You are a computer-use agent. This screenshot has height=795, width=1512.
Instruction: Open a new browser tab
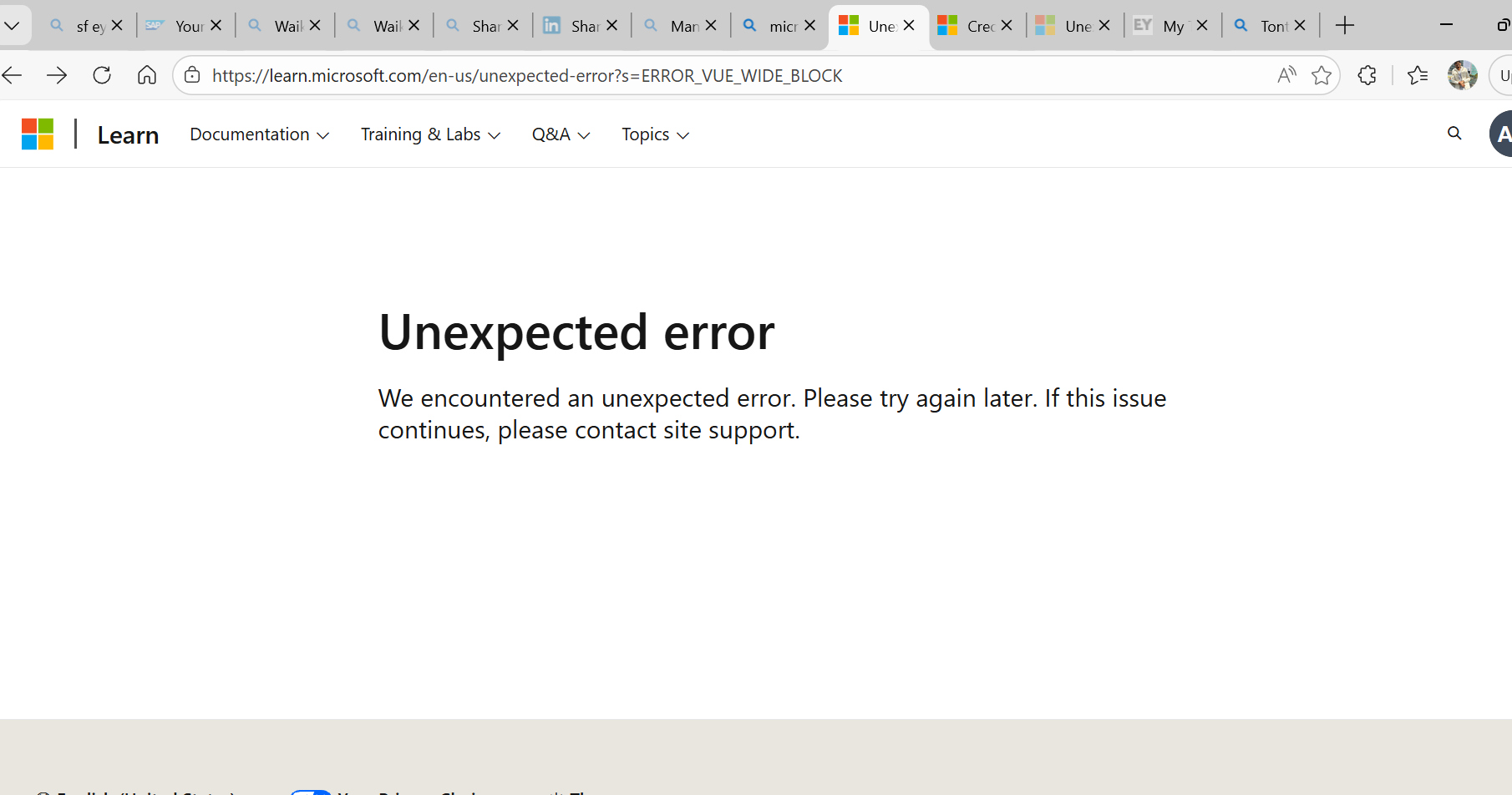tap(1345, 26)
